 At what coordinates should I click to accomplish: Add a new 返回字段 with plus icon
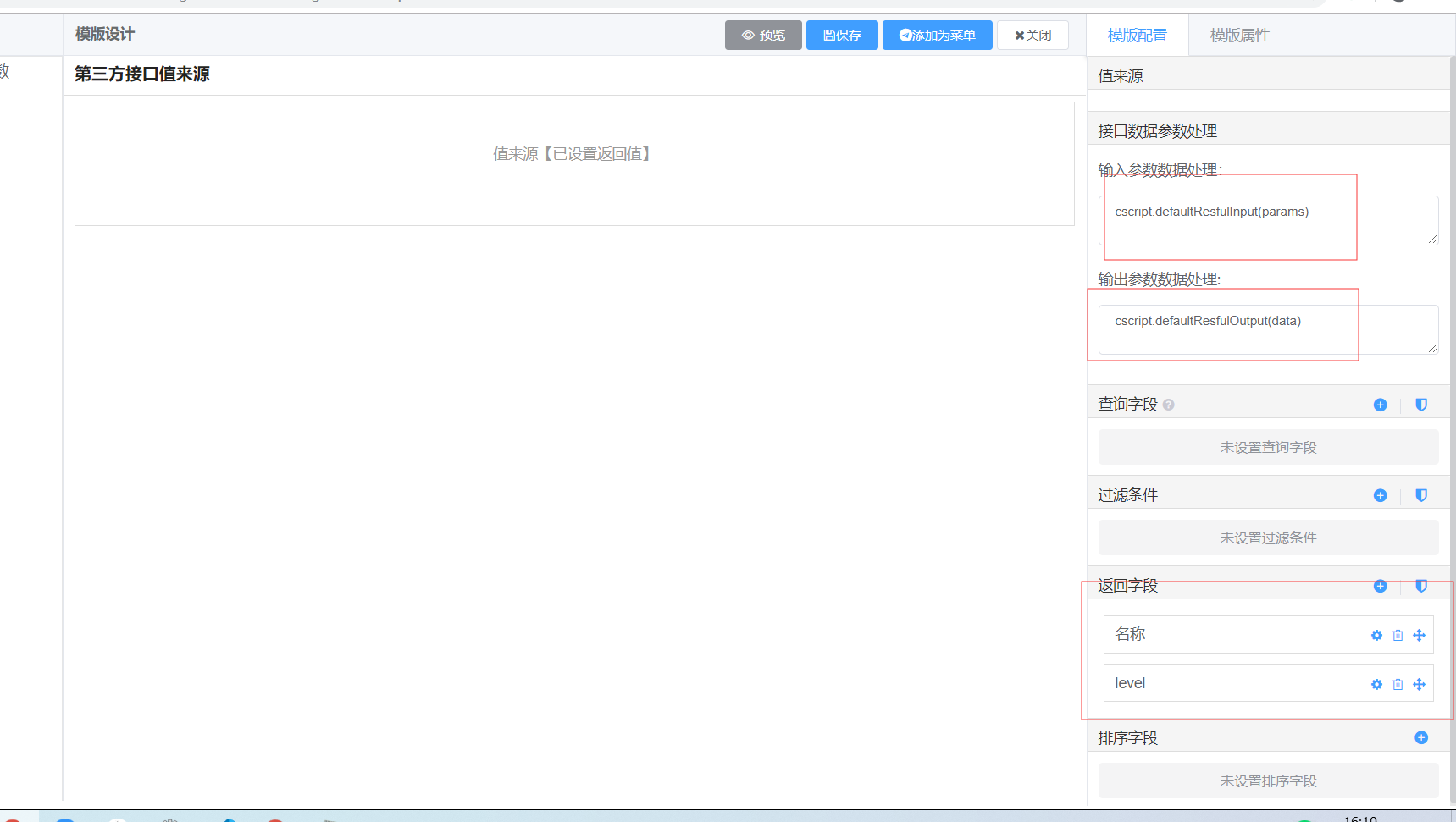(x=1380, y=586)
